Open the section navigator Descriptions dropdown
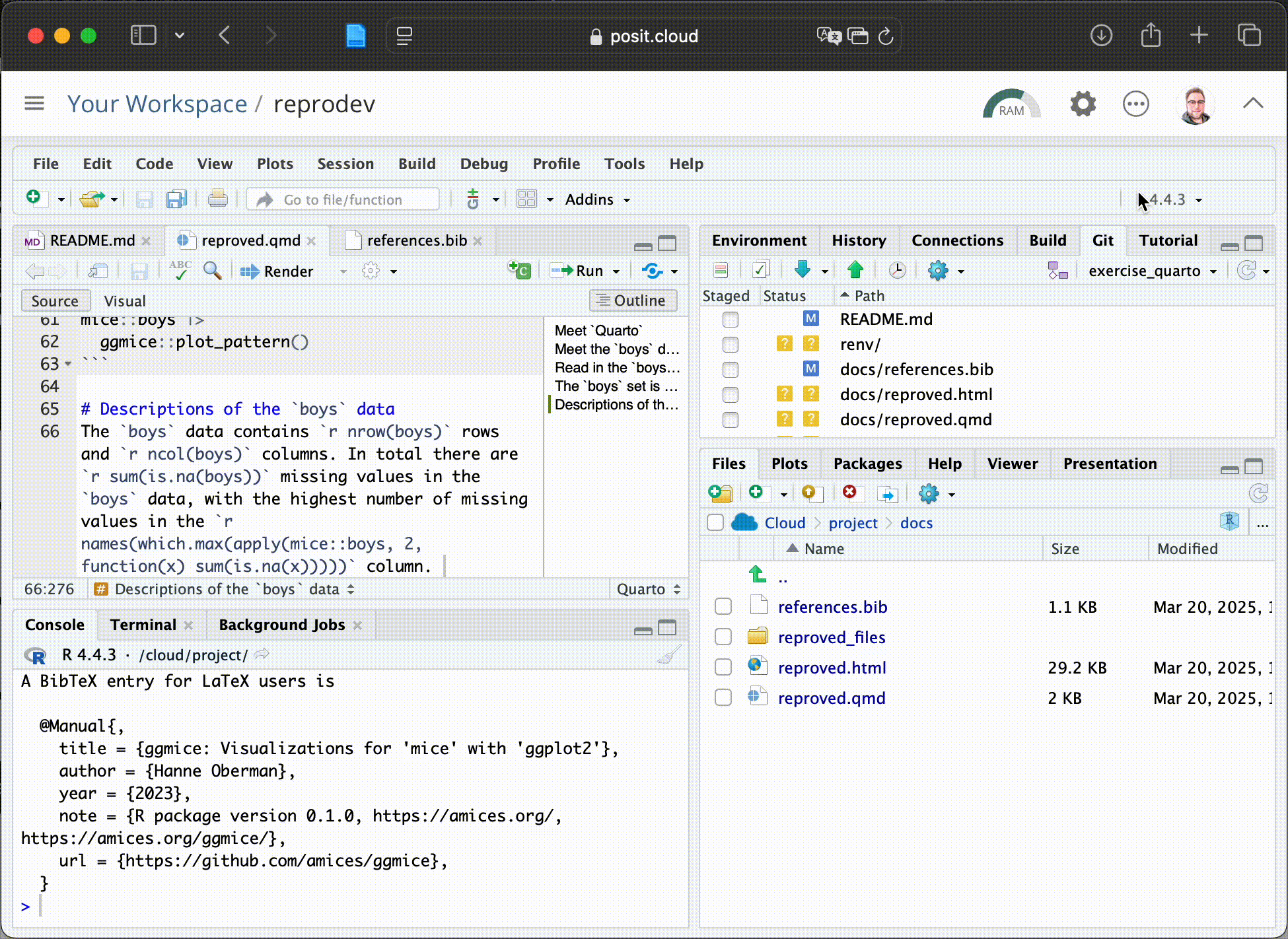 click(225, 589)
